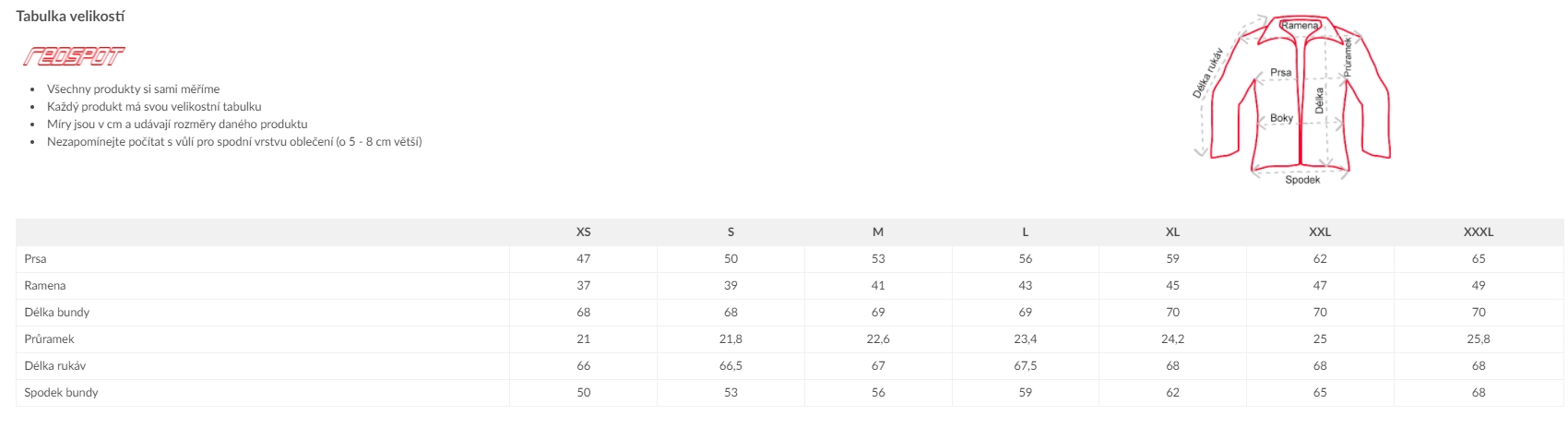Image resolution: width=1568 pixels, height=439 pixels.
Task: Click the Tabulka velikostí heading
Action: [x=70, y=16]
